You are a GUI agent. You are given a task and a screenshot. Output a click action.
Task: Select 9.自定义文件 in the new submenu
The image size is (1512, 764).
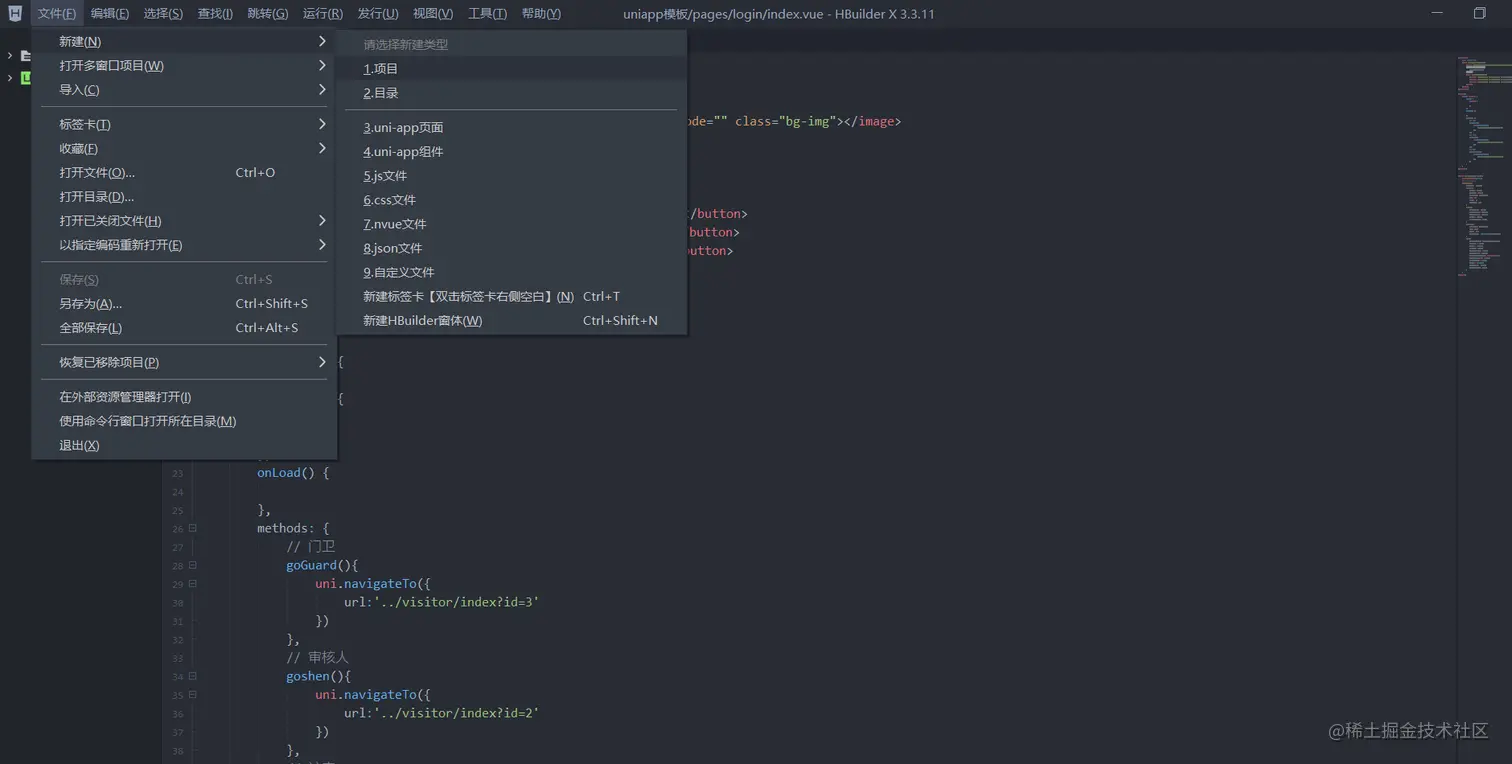coord(512,271)
